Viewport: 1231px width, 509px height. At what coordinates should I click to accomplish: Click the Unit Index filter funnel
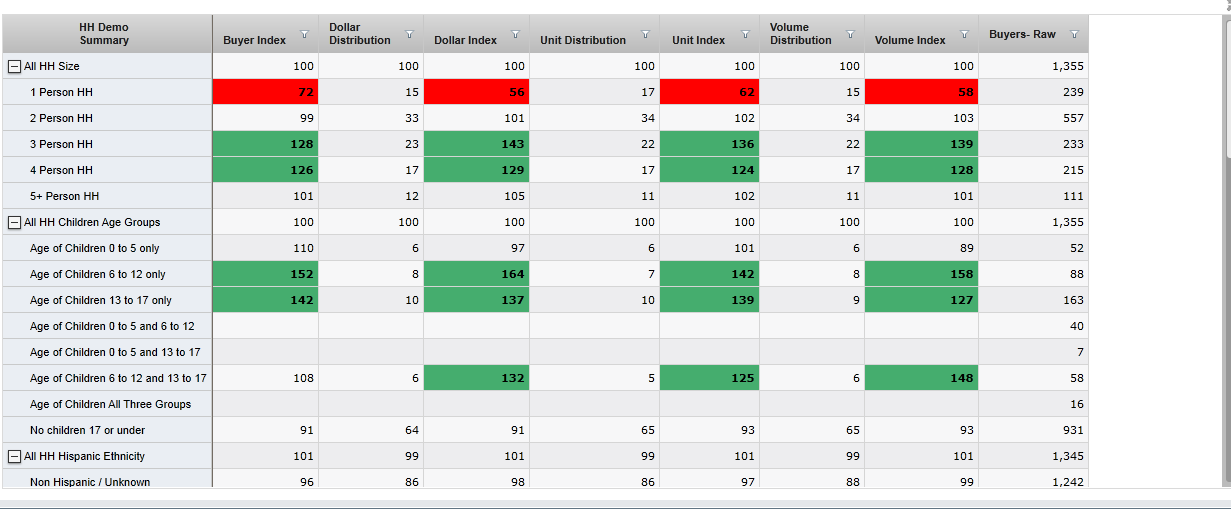point(745,35)
